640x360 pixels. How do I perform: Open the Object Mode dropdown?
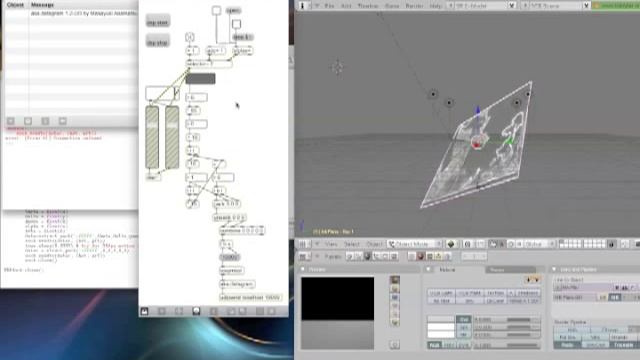[415, 244]
